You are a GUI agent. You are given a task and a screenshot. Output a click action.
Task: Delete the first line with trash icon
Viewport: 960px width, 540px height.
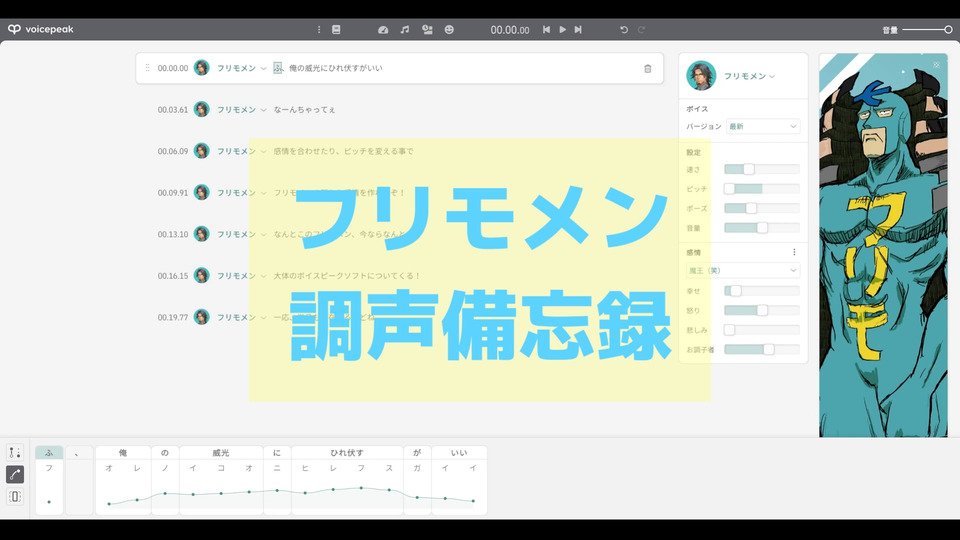point(648,69)
